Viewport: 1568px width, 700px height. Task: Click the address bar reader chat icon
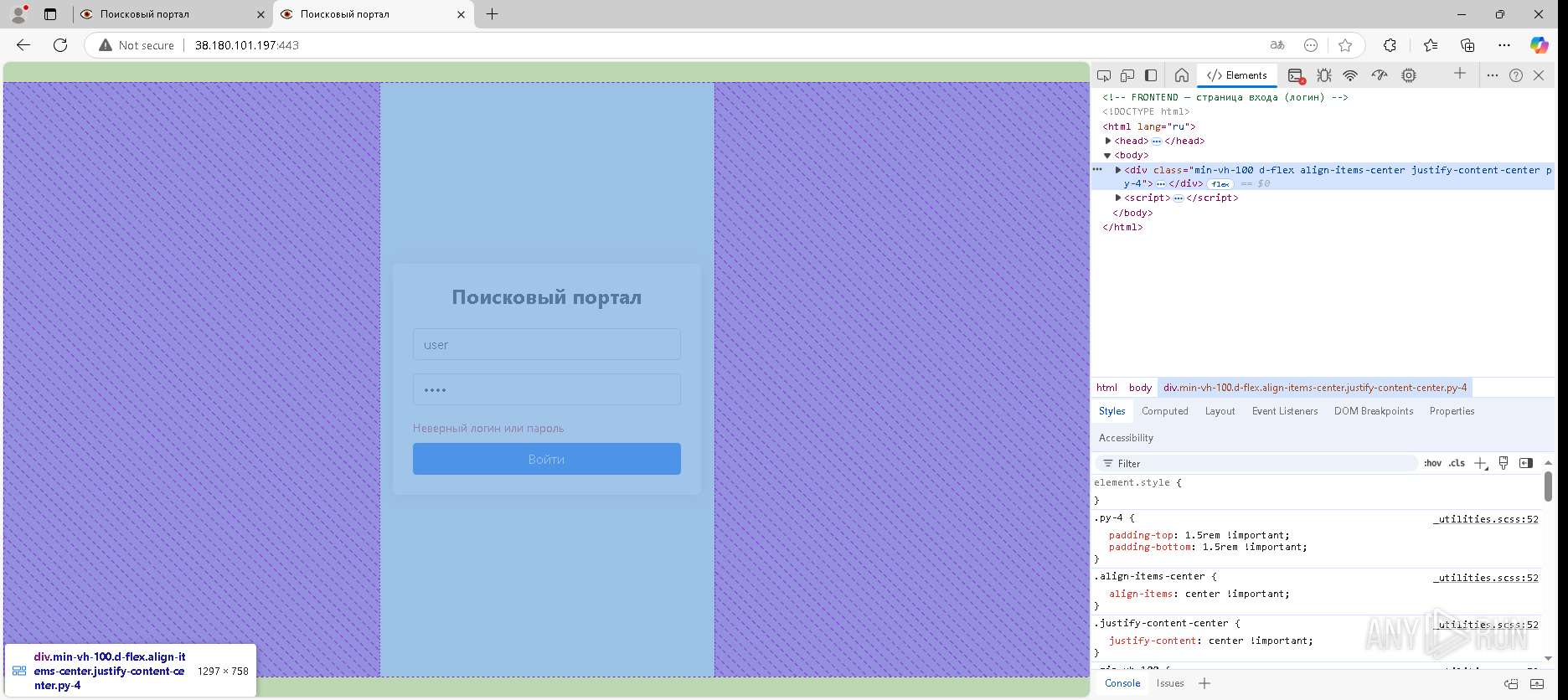point(1311,45)
